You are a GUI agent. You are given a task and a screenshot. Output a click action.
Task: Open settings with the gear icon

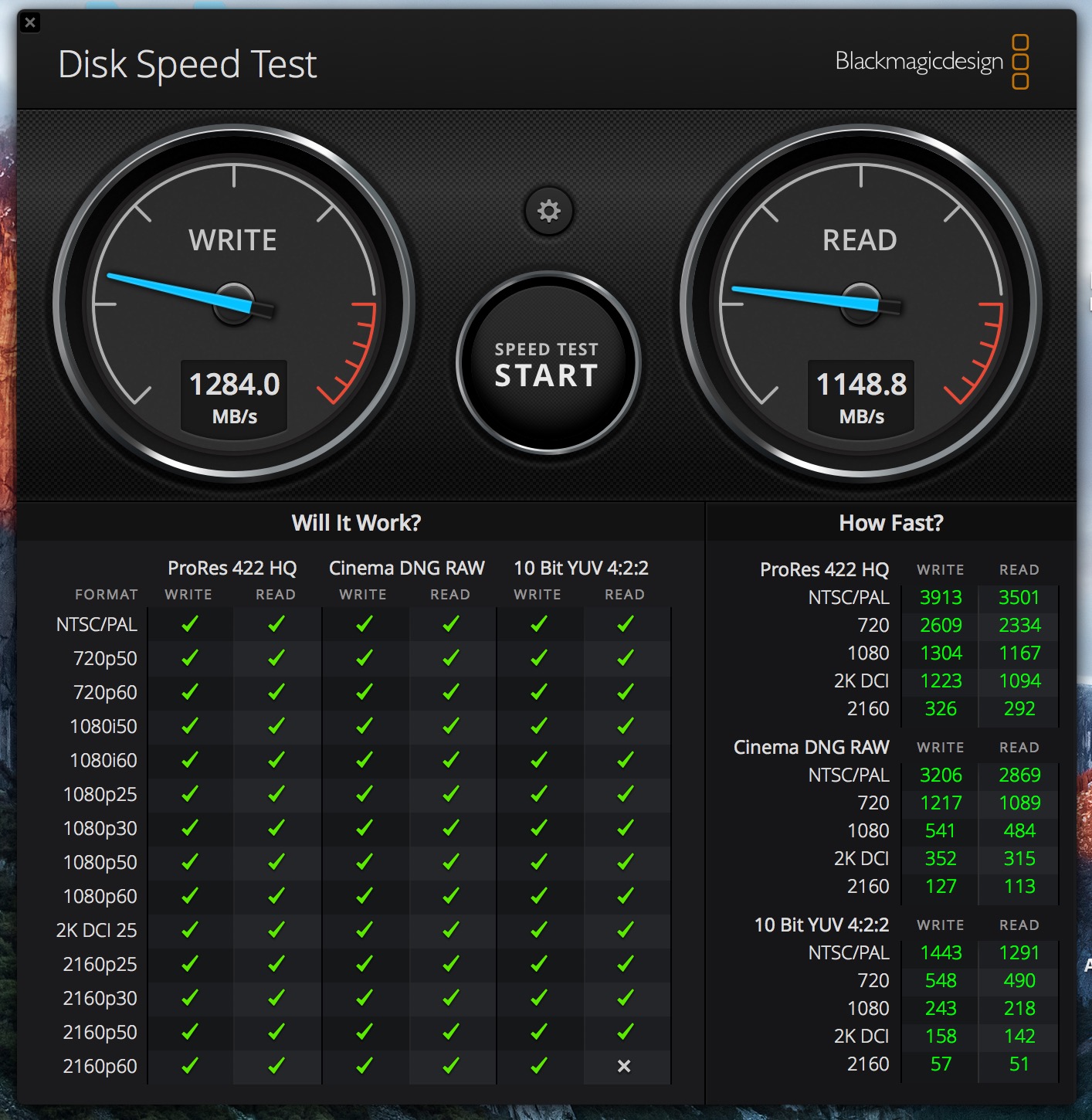(x=548, y=211)
